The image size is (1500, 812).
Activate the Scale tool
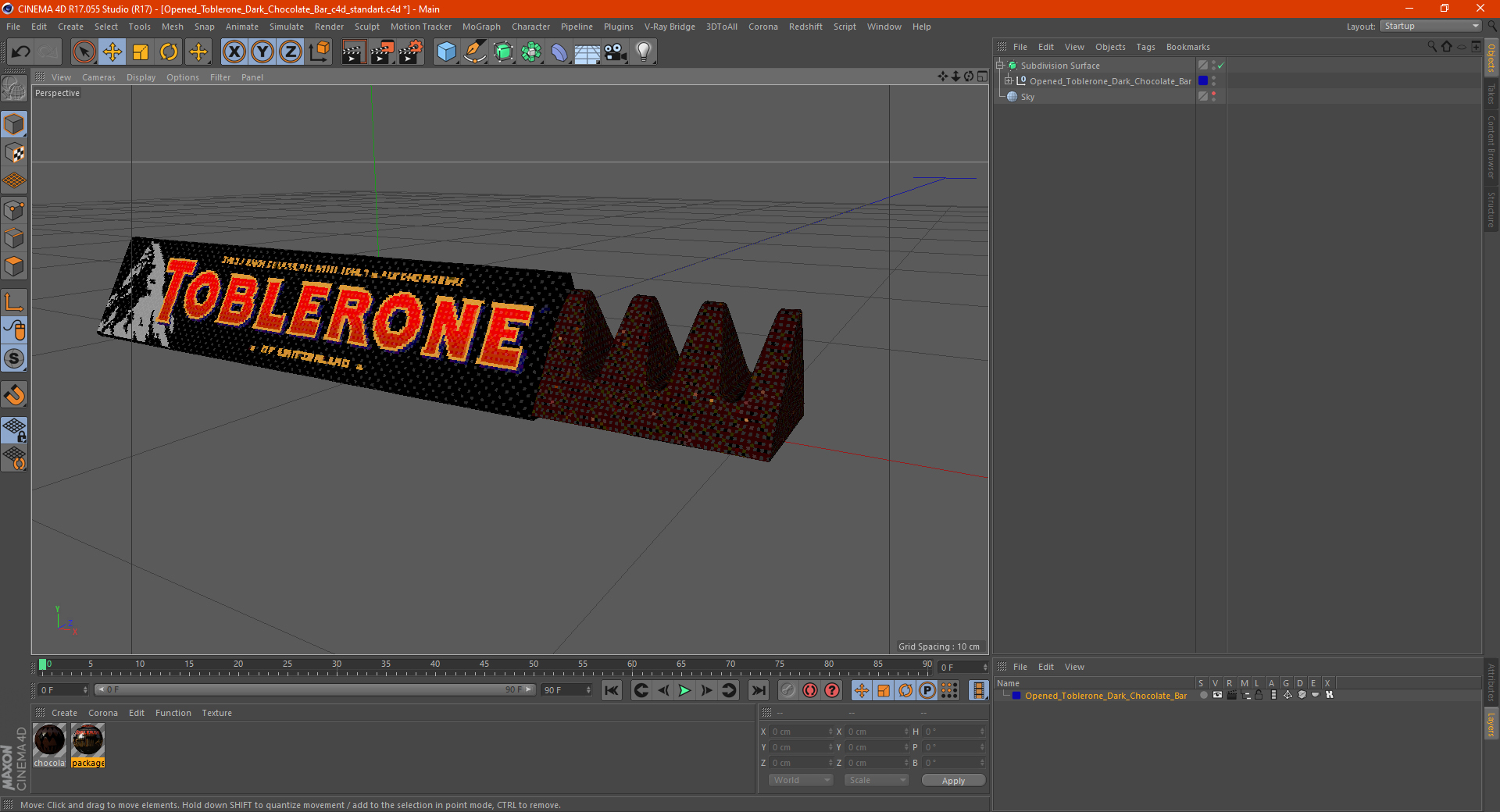pyautogui.click(x=141, y=52)
